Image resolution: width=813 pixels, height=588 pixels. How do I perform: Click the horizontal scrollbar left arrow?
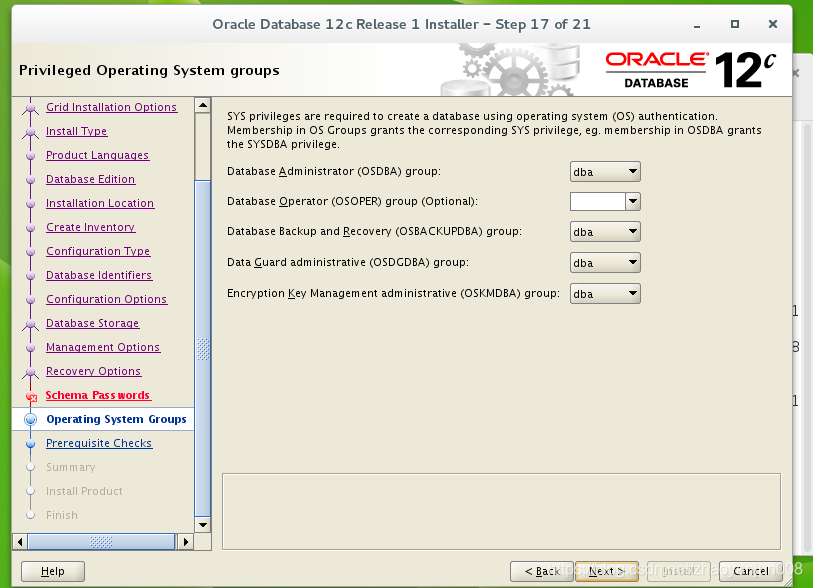click(x=20, y=542)
